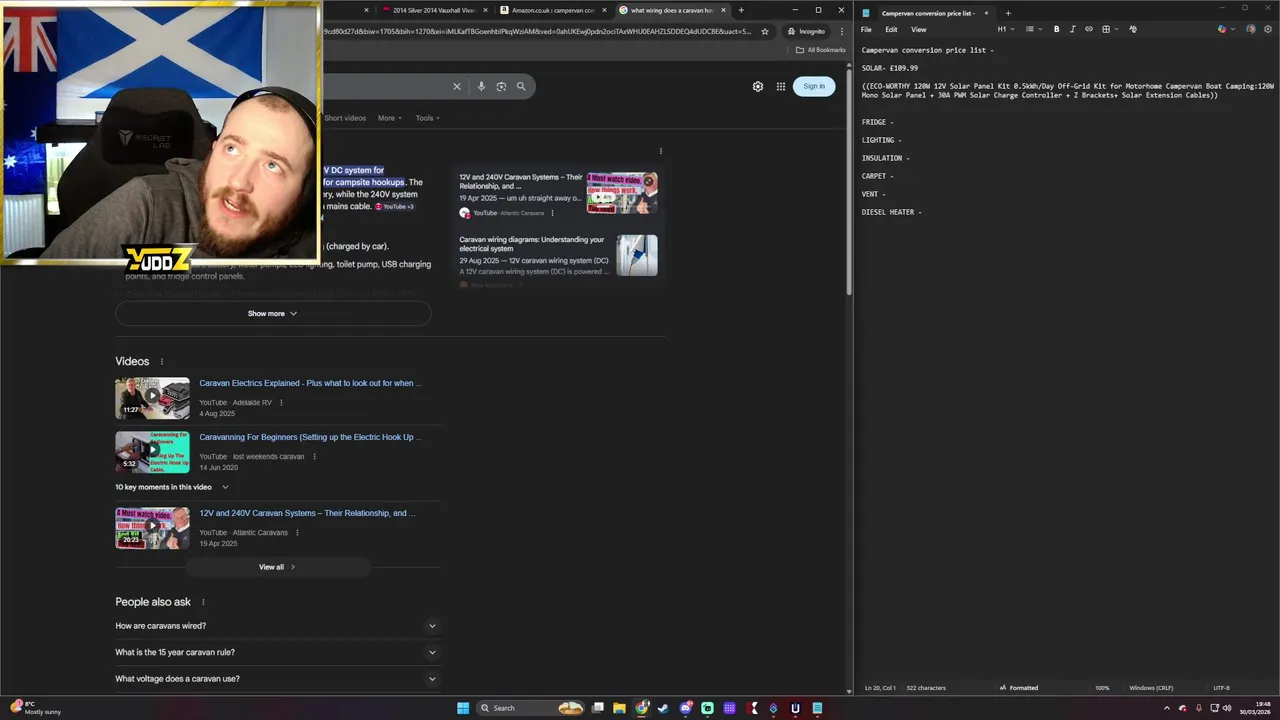Open the Google apps grid
The width and height of the screenshot is (1280, 720).
(x=781, y=86)
